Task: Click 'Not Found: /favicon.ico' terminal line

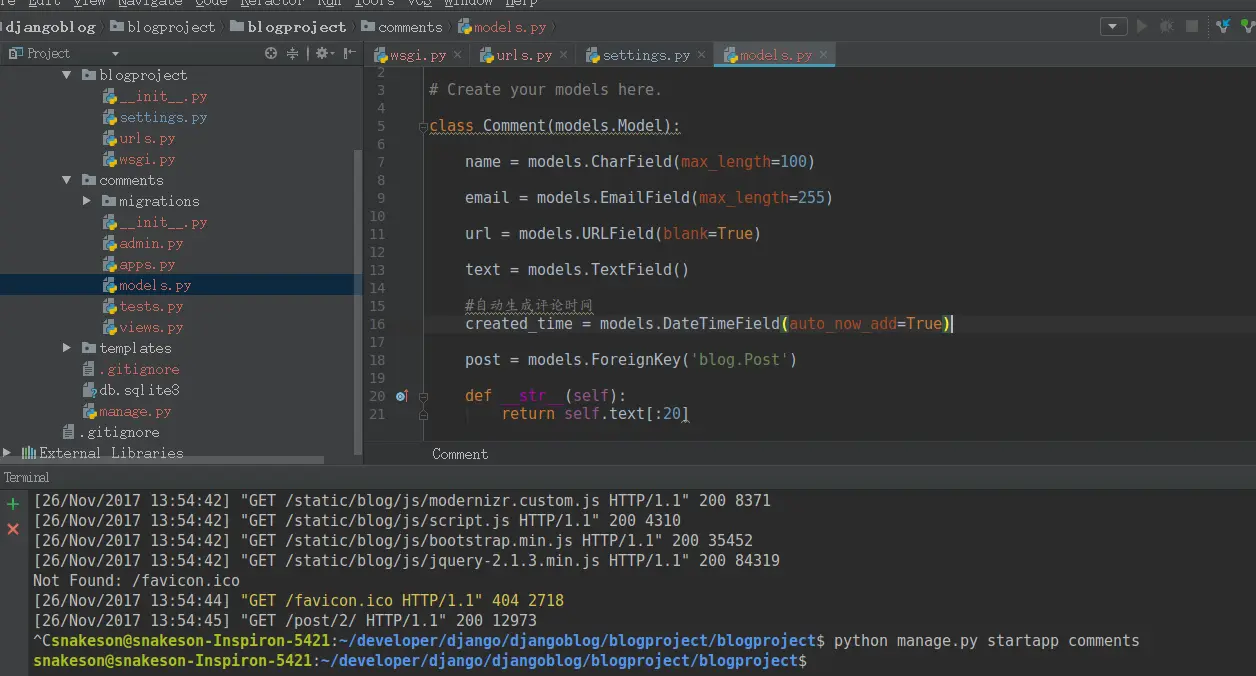Action: tap(136, 580)
